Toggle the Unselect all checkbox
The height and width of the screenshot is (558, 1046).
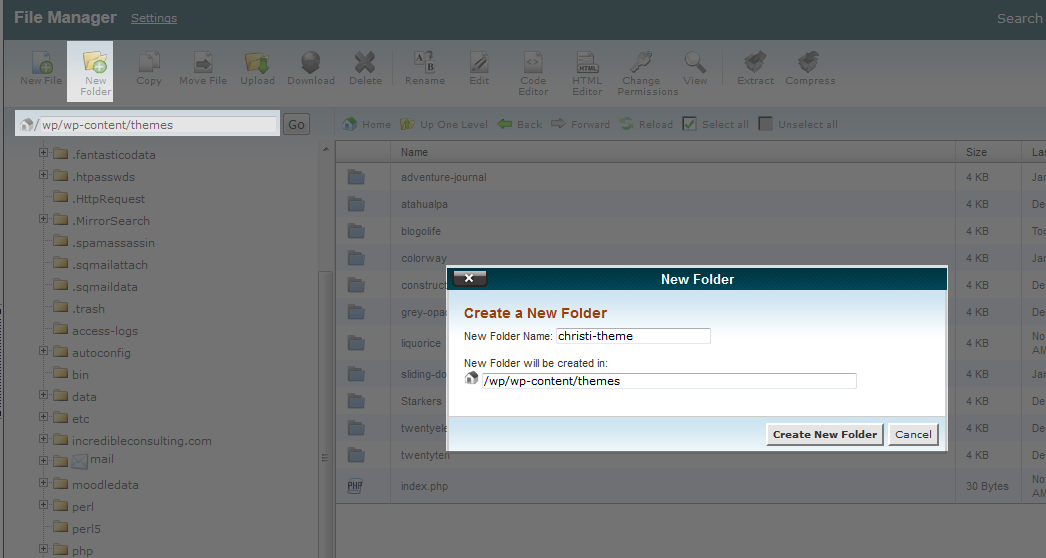tap(766, 124)
